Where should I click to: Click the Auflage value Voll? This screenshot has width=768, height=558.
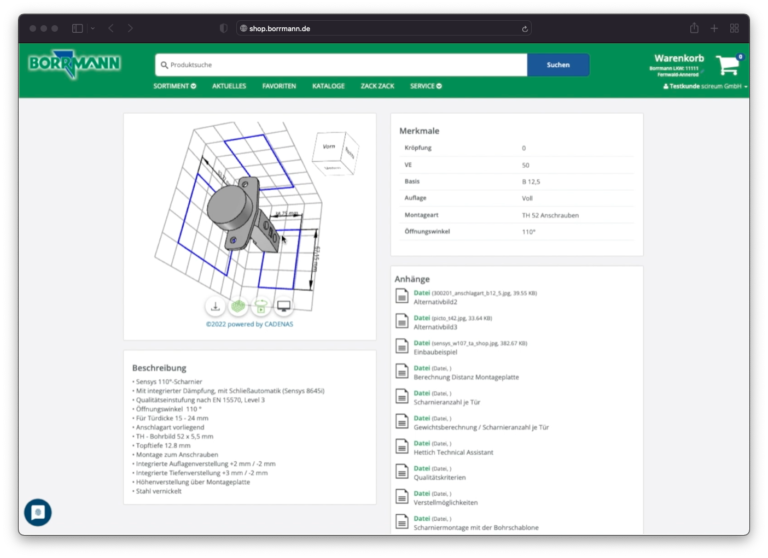click(527, 198)
